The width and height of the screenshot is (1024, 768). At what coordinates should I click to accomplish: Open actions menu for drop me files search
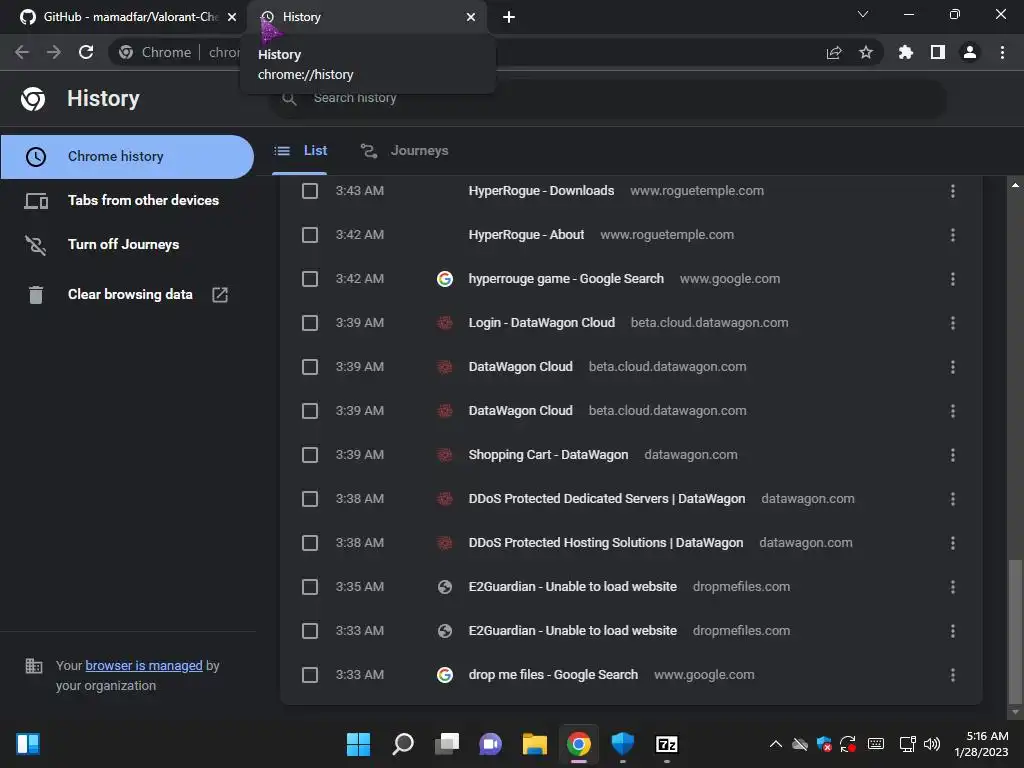tap(953, 675)
